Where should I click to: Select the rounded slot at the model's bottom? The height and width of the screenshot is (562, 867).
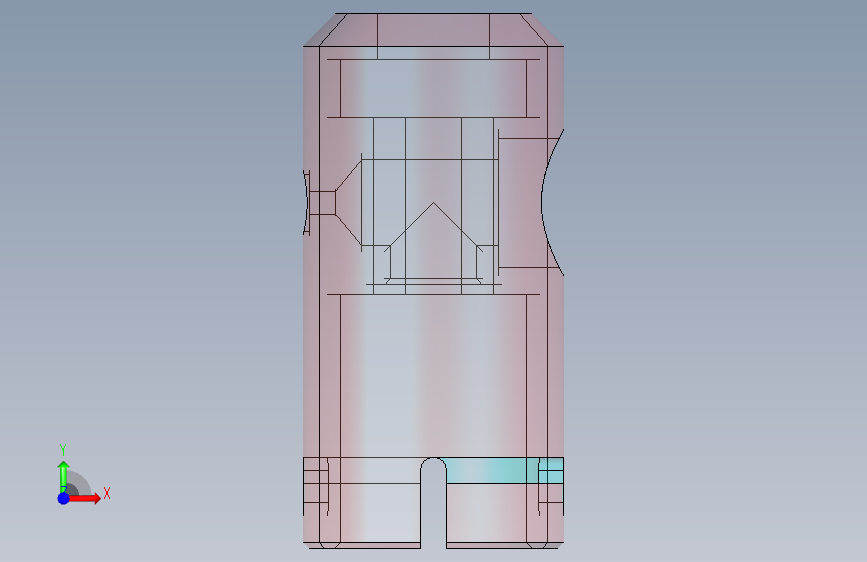click(434, 503)
